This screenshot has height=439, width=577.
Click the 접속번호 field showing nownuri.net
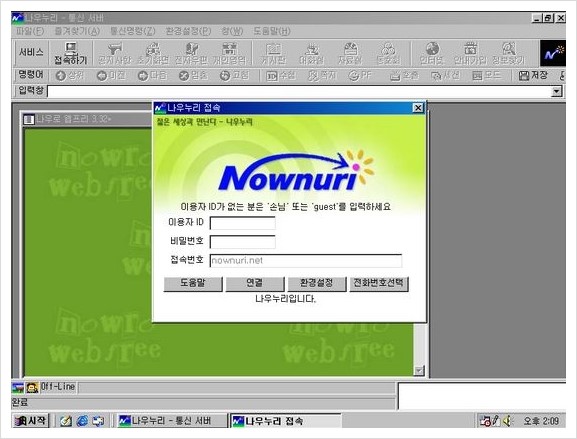point(306,261)
